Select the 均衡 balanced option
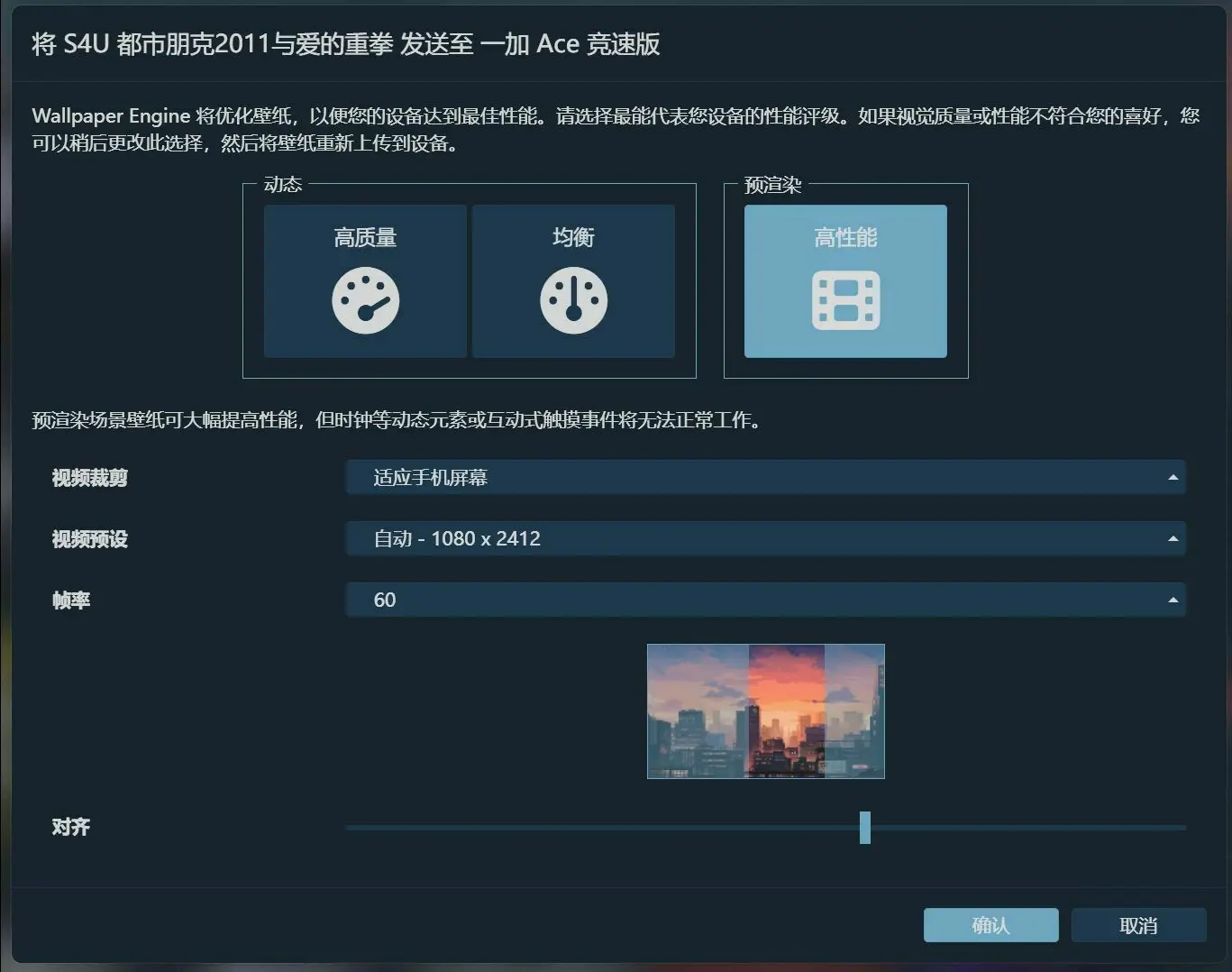Image resolution: width=1232 pixels, height=972 pixels. (573, 281)
